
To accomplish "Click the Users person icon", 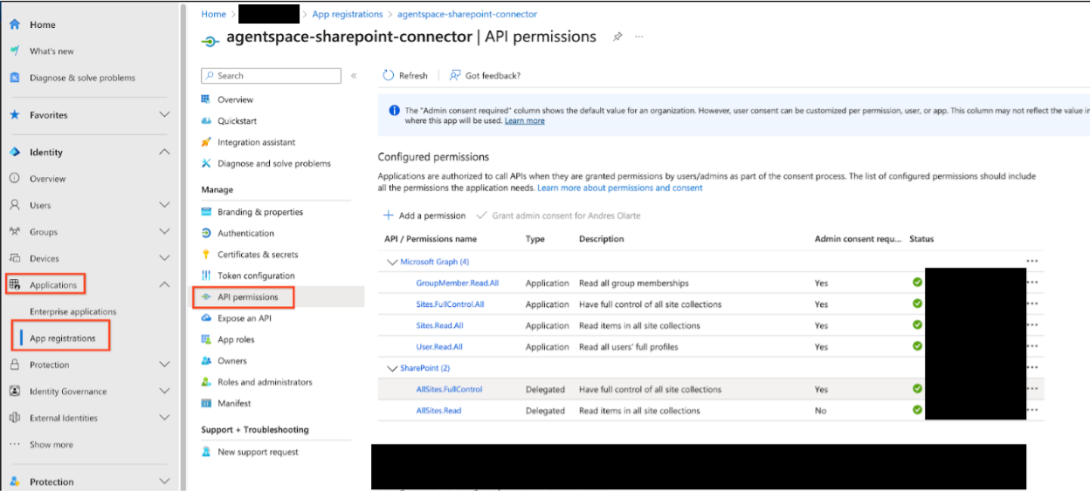I will tap(15, 205).
